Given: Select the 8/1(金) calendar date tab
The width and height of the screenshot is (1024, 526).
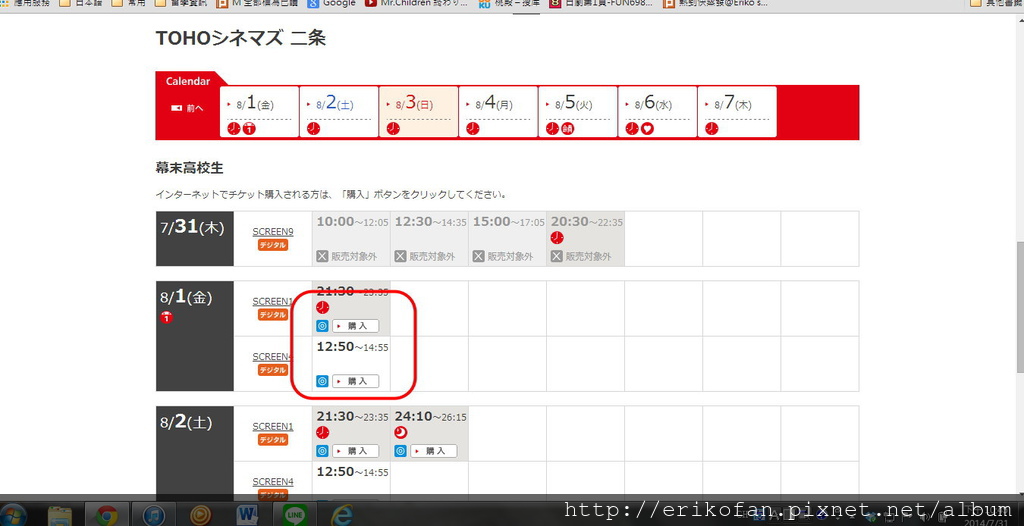Looking at the screenshot, I should (259, 112).
